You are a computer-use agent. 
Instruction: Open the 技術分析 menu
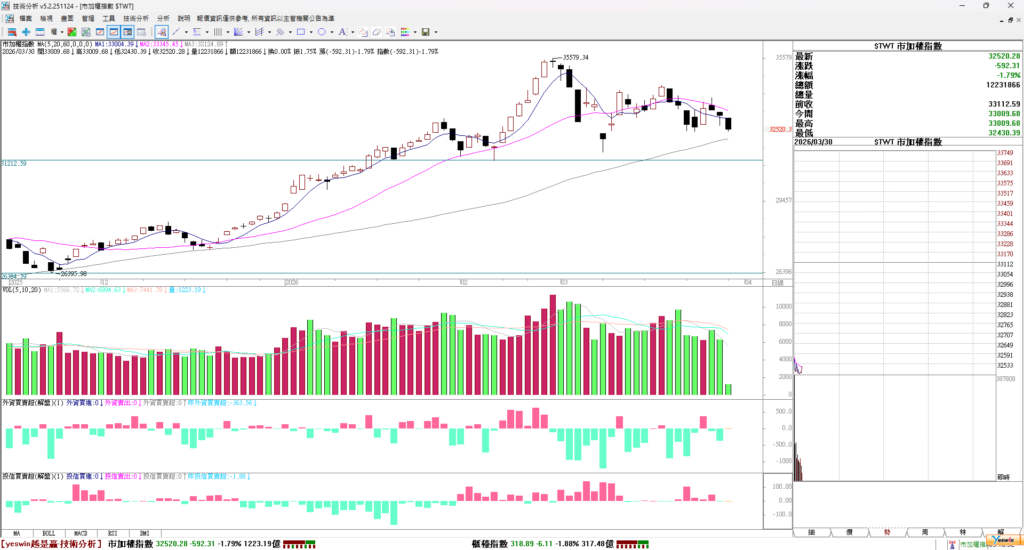pyautogui.click(x=136, y=18)
